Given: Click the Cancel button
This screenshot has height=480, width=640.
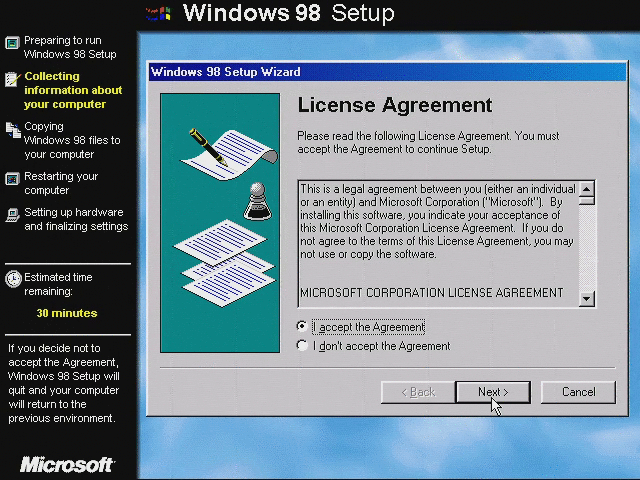Looking at the screenshot, I should click(x=578, y=392).
